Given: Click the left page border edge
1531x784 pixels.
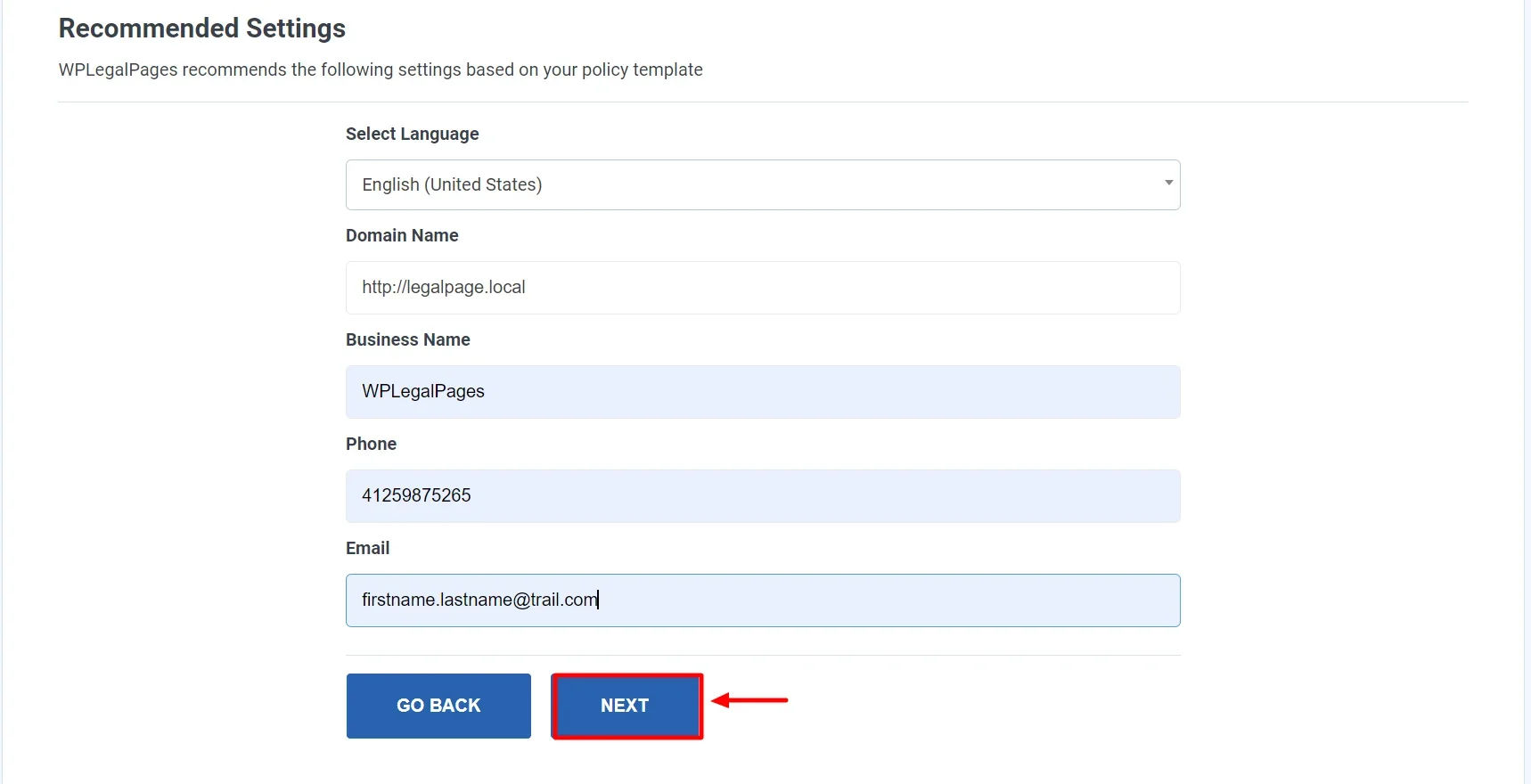Looking at the screenshot, I should (2, 392).
